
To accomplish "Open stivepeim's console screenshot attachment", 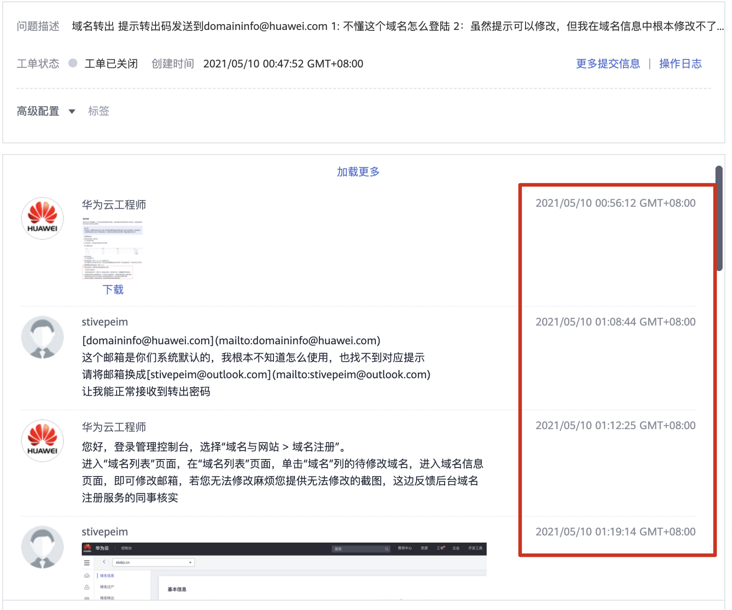I will (x=284, y=570).
